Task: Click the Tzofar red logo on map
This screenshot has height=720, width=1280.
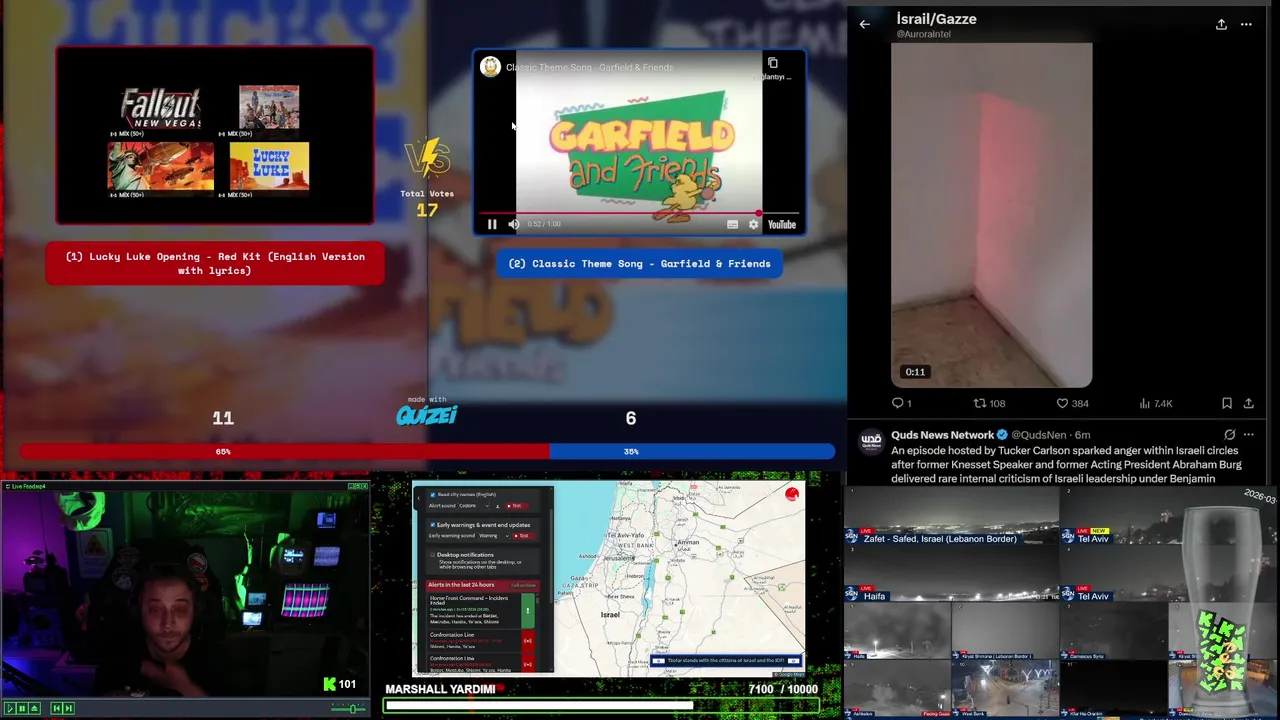Action: tap(793, 494)
